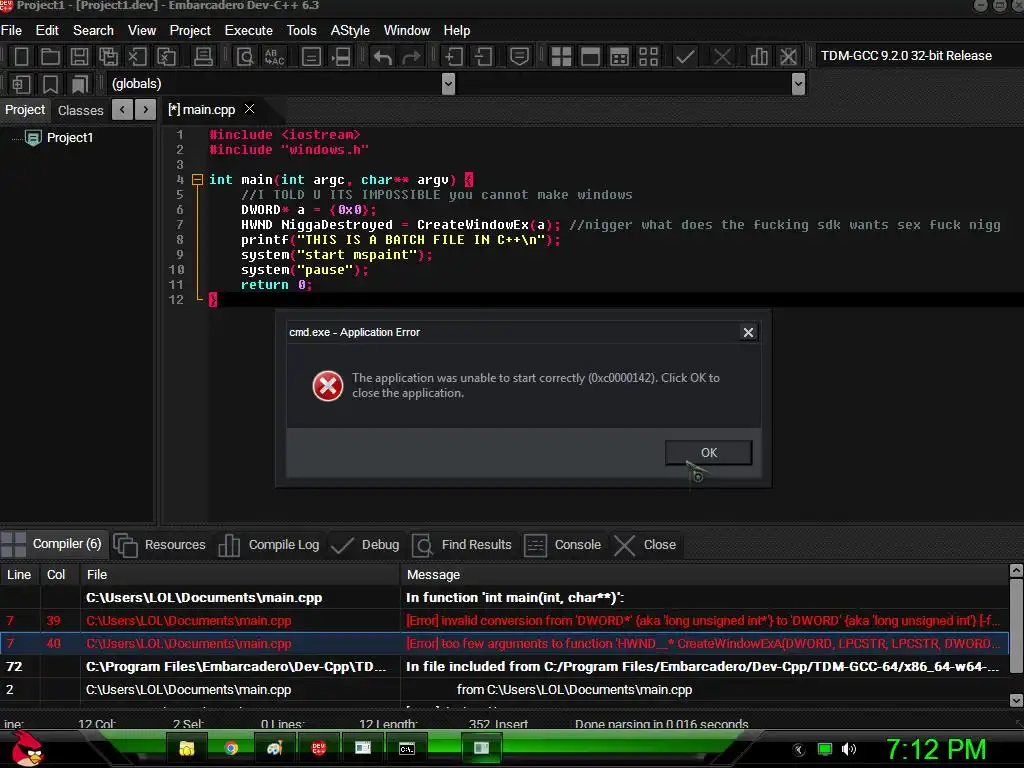This screenshot has width=1024, height=768.
Task: Open the File menu
Action: 11,31
